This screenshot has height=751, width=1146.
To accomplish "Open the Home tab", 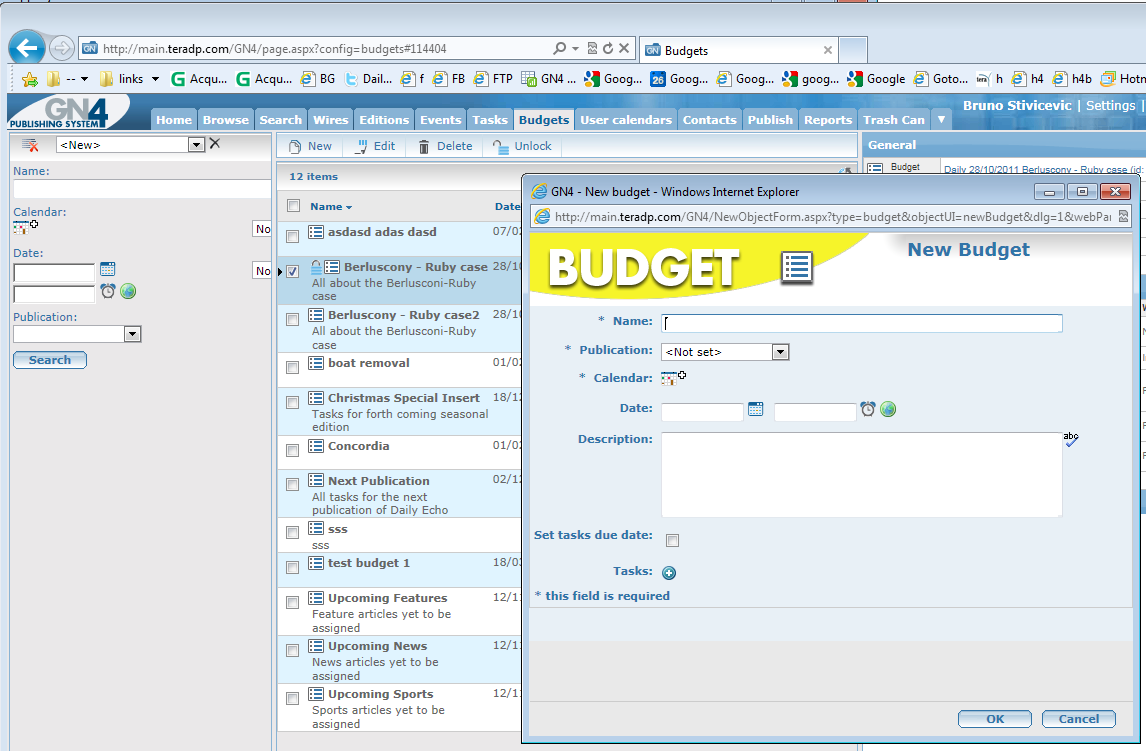I will (x=174, y=120).
